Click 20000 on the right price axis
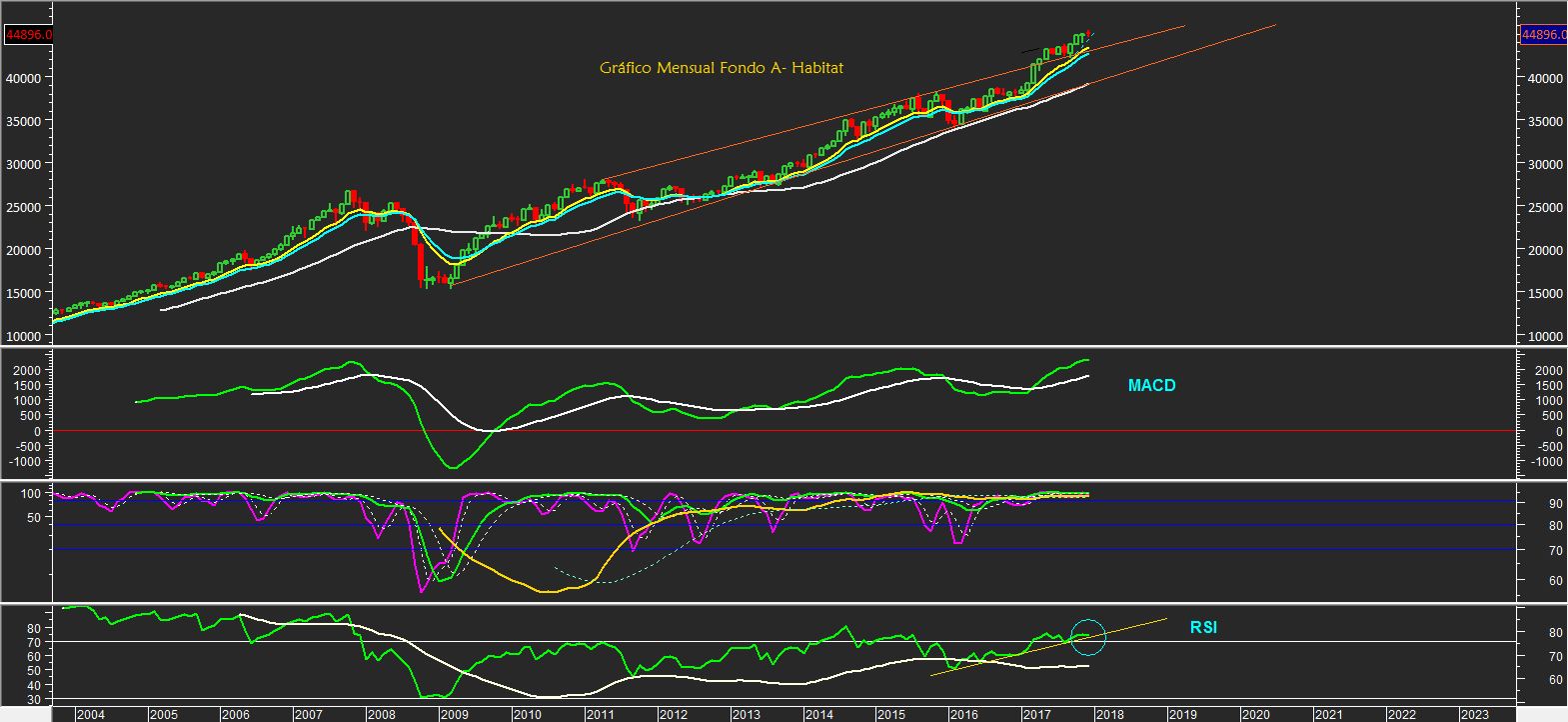The width and height of the screenshot is (1568, 722). point(1546,250)
